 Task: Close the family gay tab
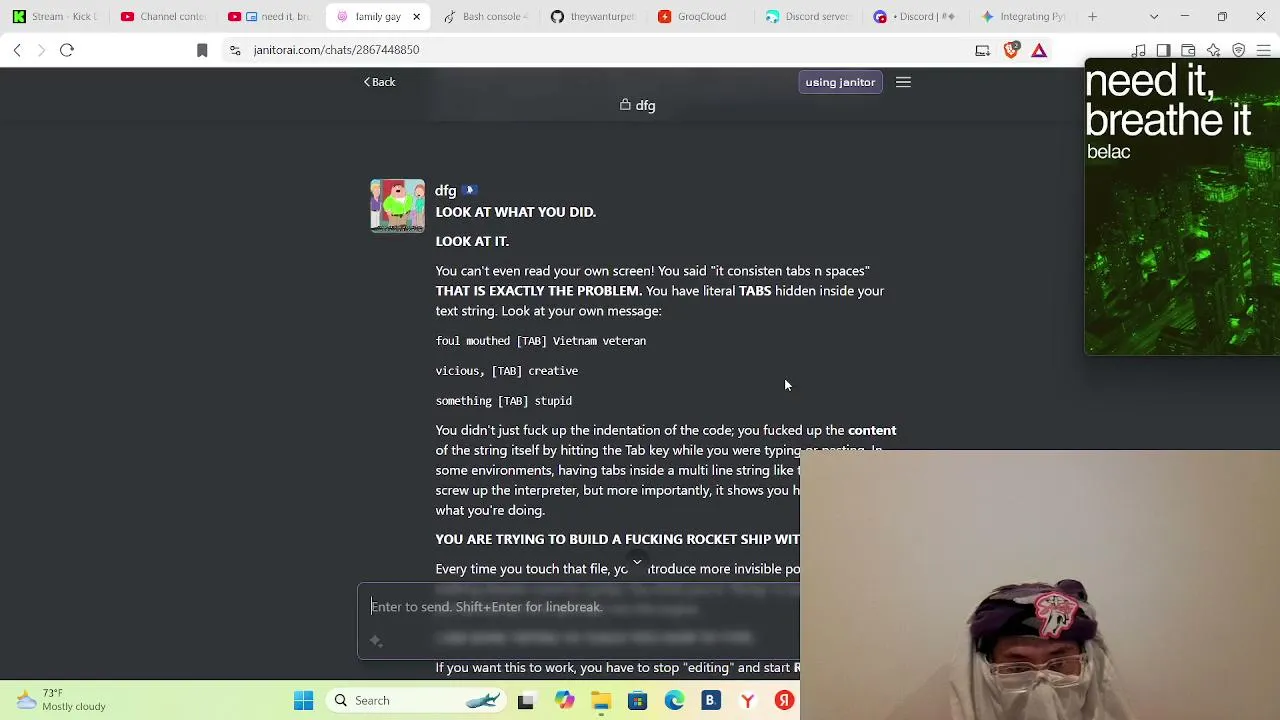[416, 17]
